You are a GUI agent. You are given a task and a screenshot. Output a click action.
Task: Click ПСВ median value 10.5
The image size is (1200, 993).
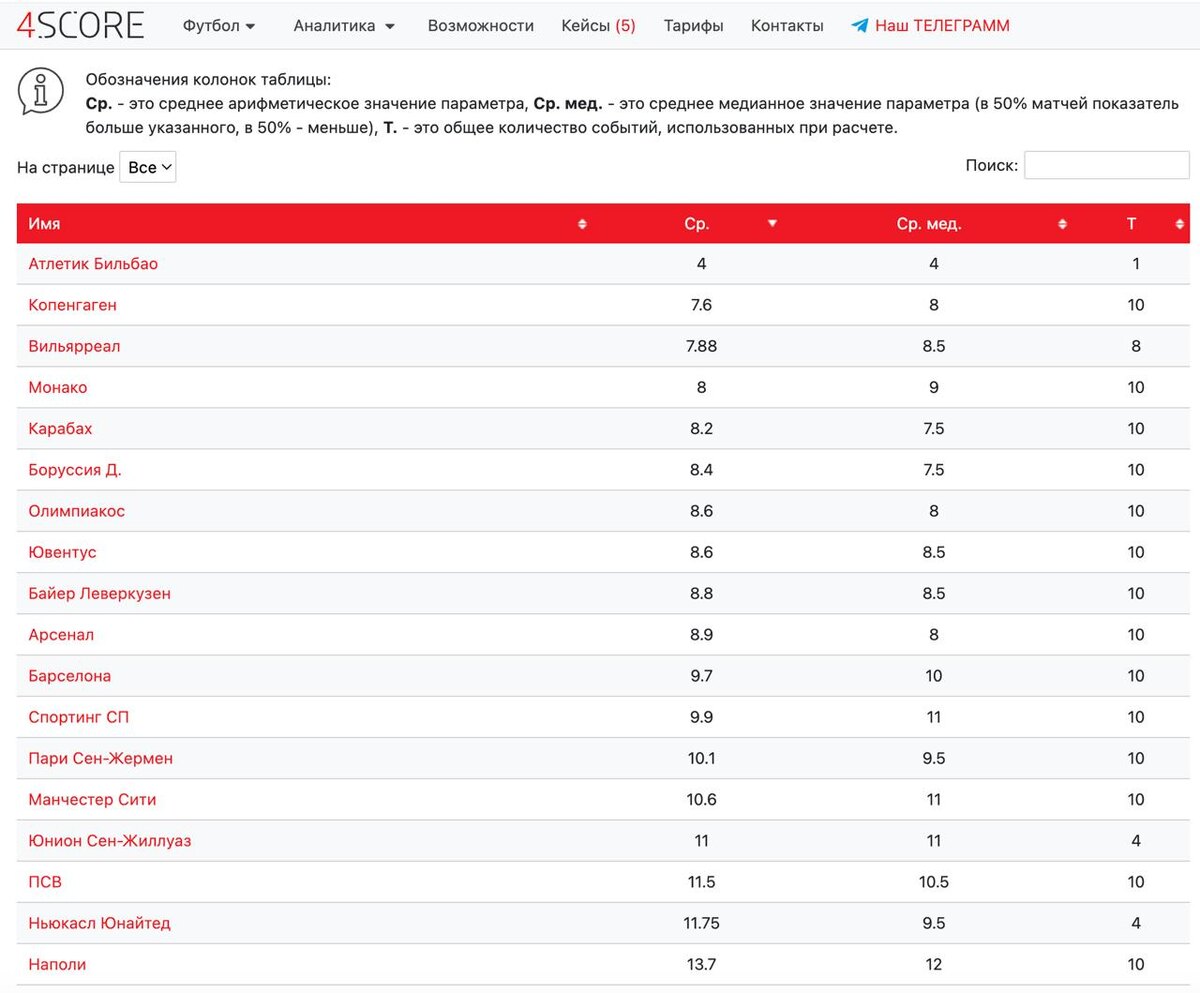tap(934, 882)
